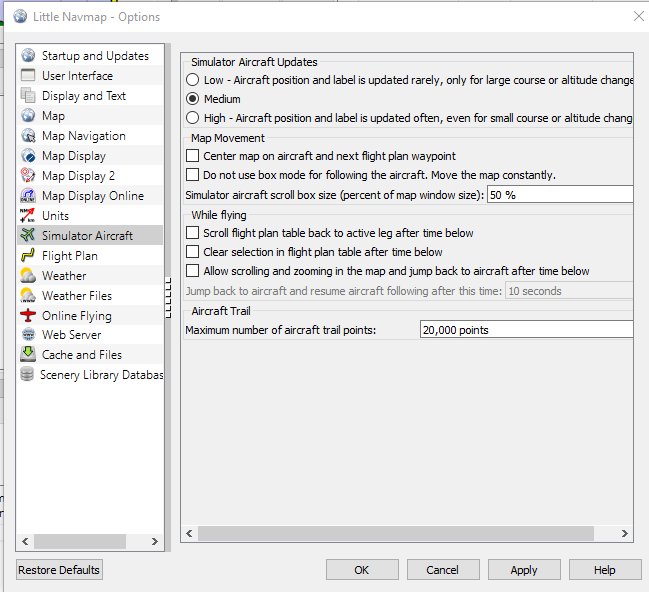Enable scroll flight plan table back to active leg
Viewport: 649px width, 592px height.
192,233
